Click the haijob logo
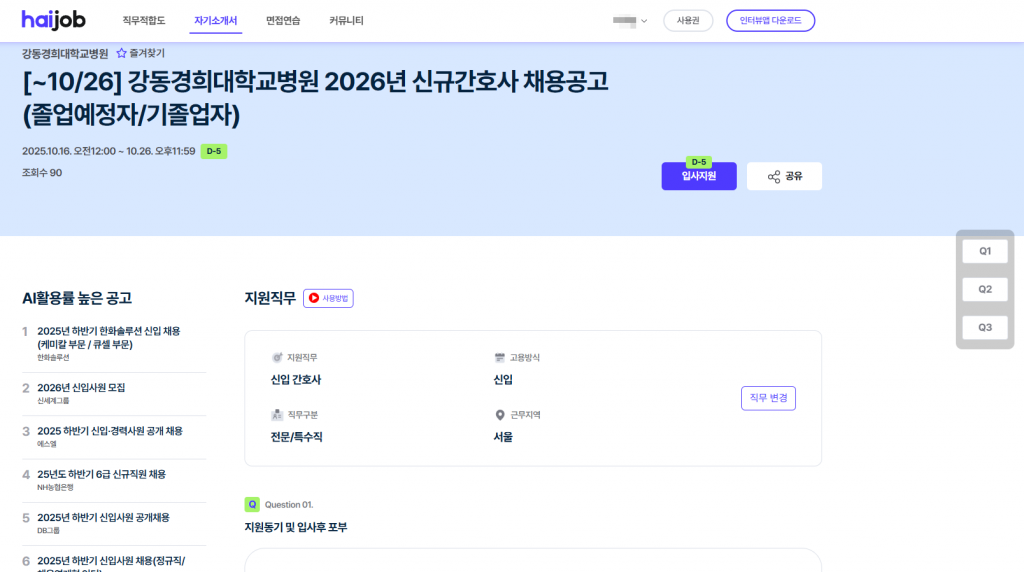This screenshot has width=1024, height=572. click(55, 21)
